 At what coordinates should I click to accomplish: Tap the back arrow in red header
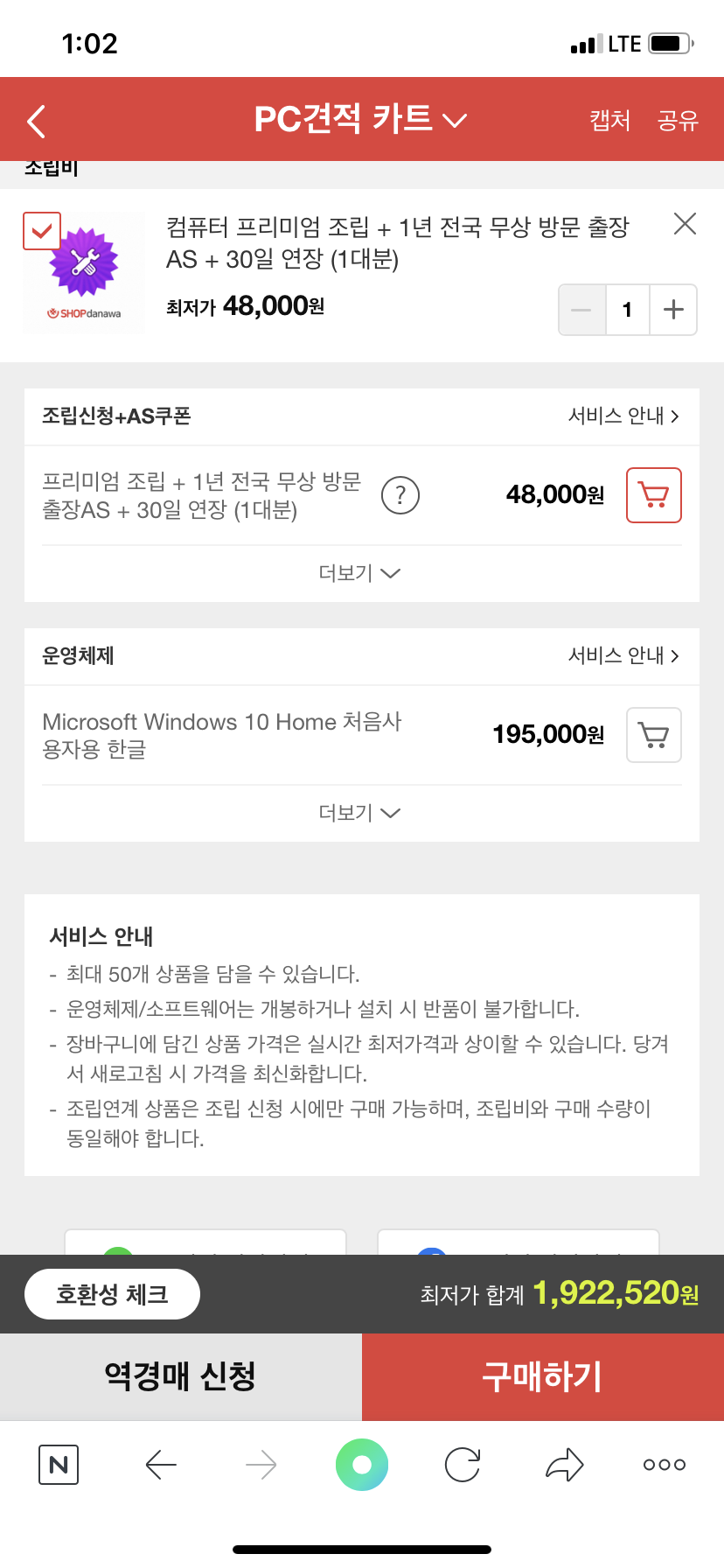point(37,122)
